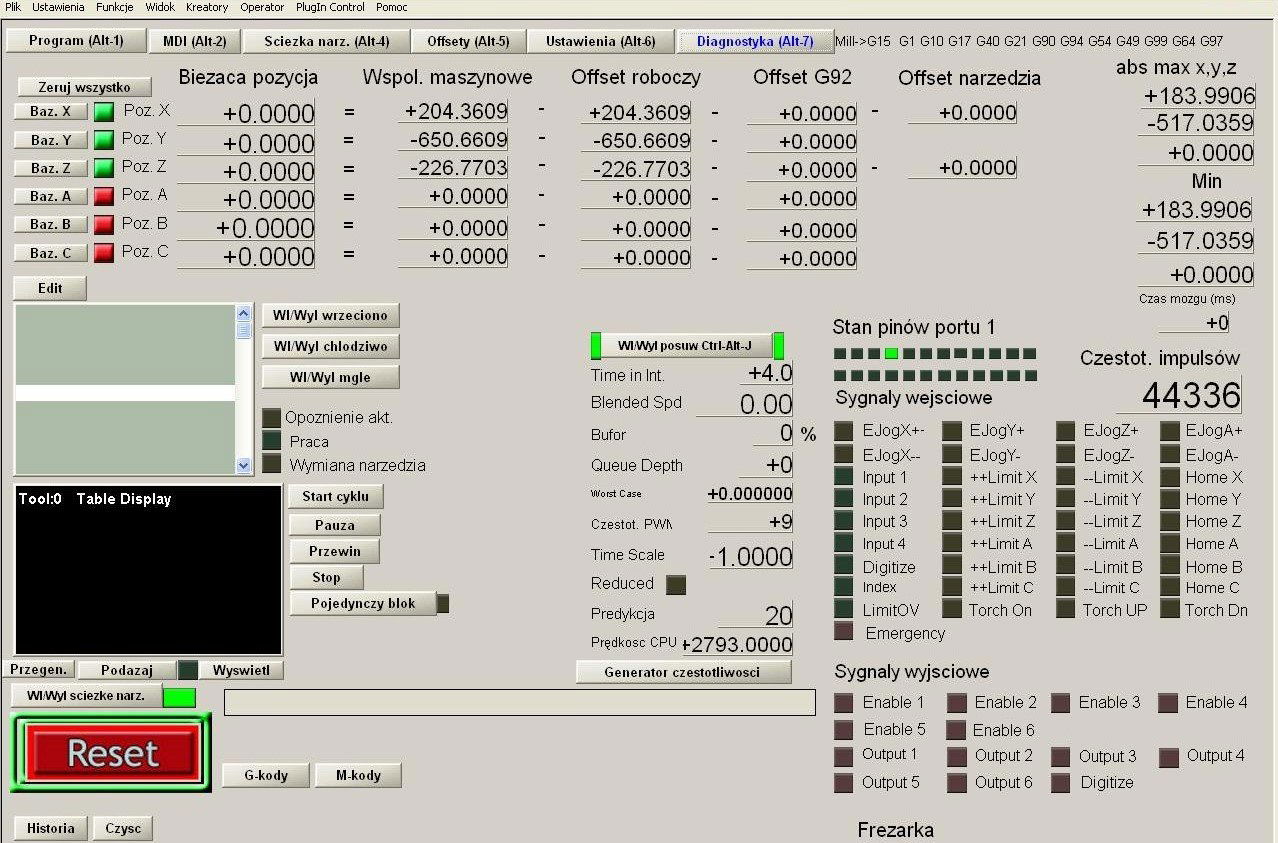Click the empty status message field
Image resolution: width=1278 pixels, height=843 pixels.
[x=520, y=703]
